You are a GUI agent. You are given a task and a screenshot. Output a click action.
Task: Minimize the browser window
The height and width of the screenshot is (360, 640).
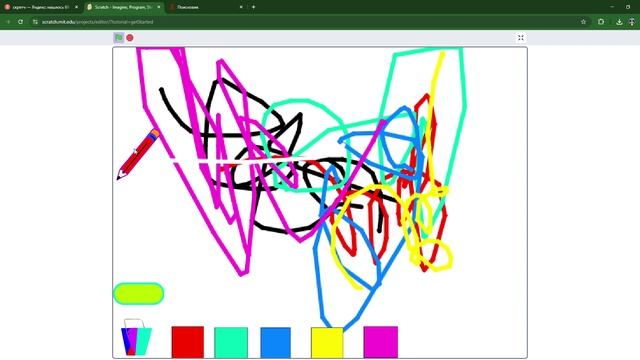[x=612, y=7]
